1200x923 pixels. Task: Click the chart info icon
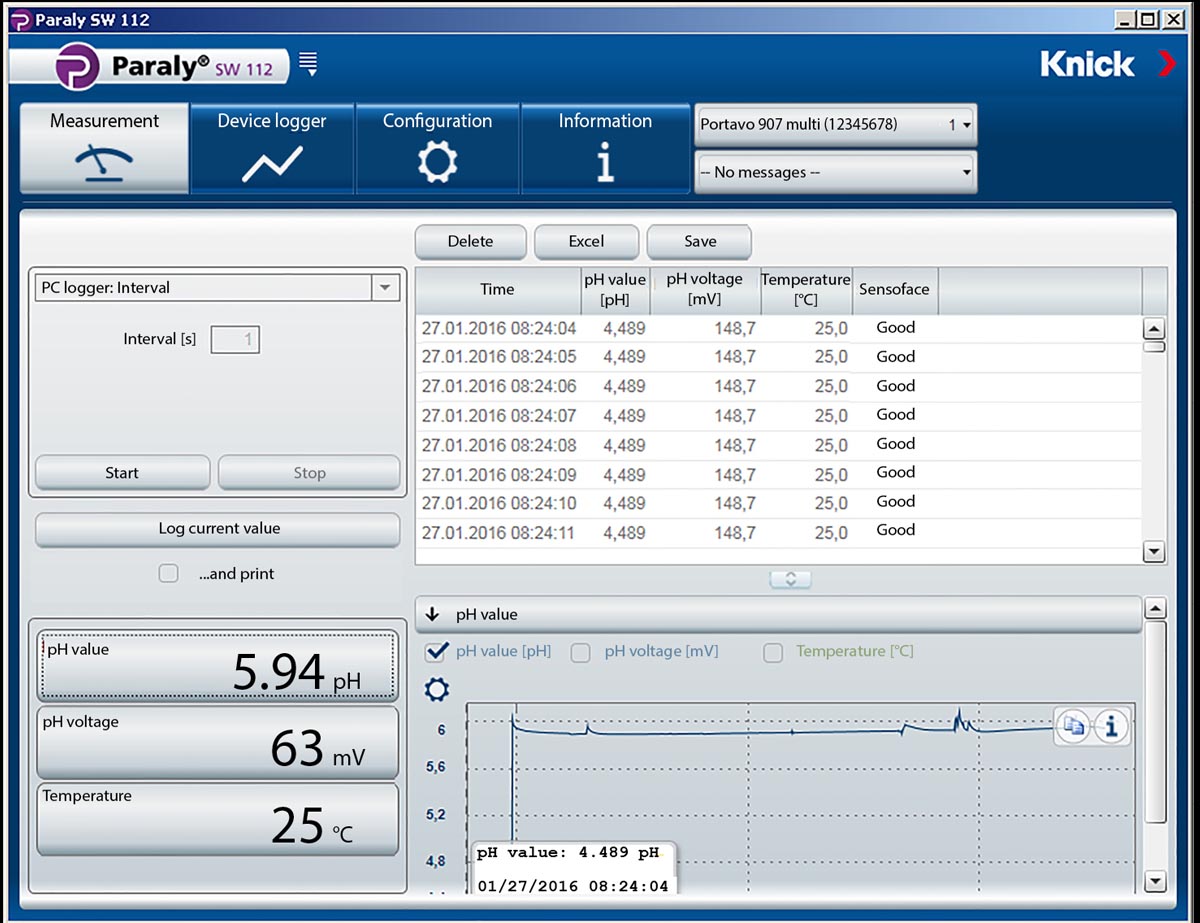1111,726
